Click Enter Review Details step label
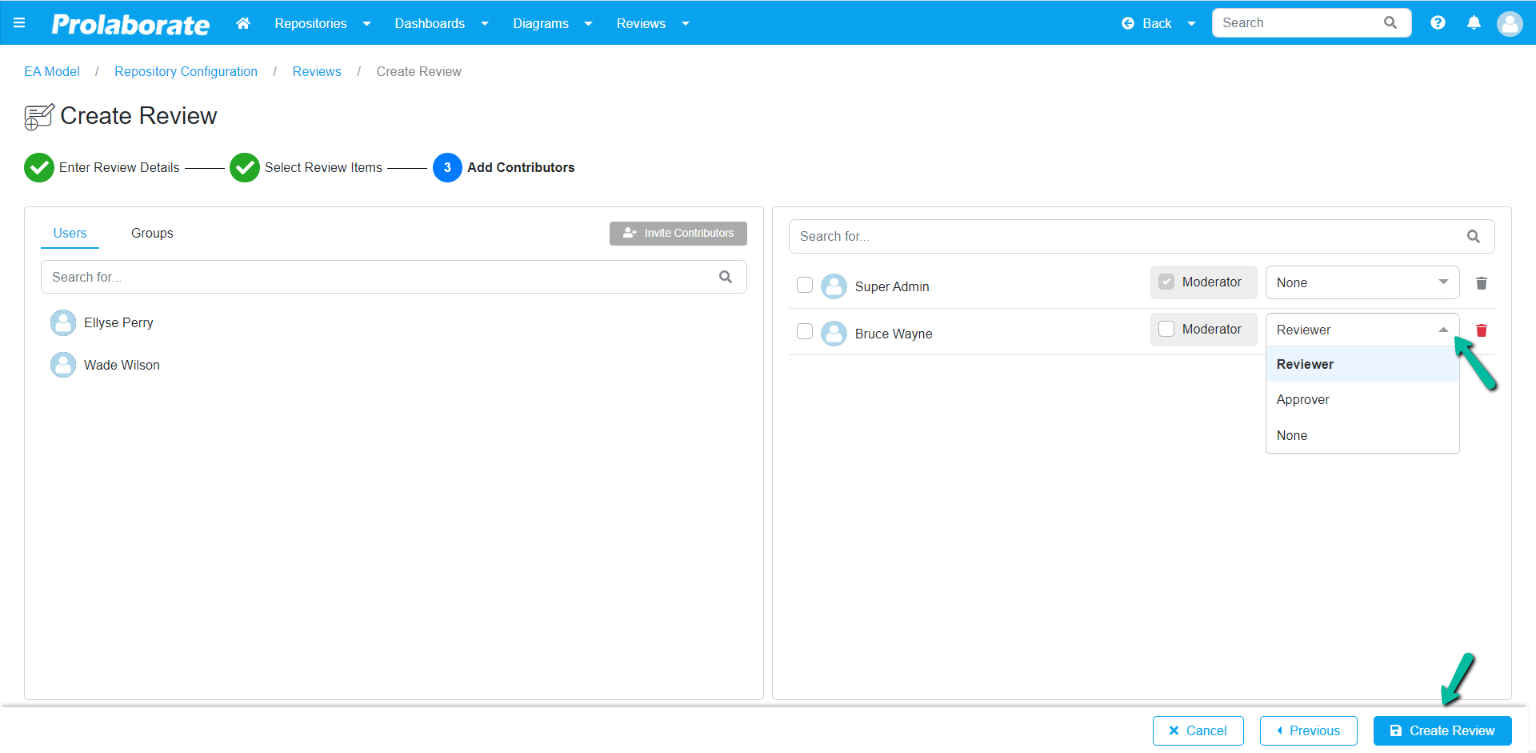Image resolution: width=1536 pixels, height=753 pixels. click(x=119, y=168)
